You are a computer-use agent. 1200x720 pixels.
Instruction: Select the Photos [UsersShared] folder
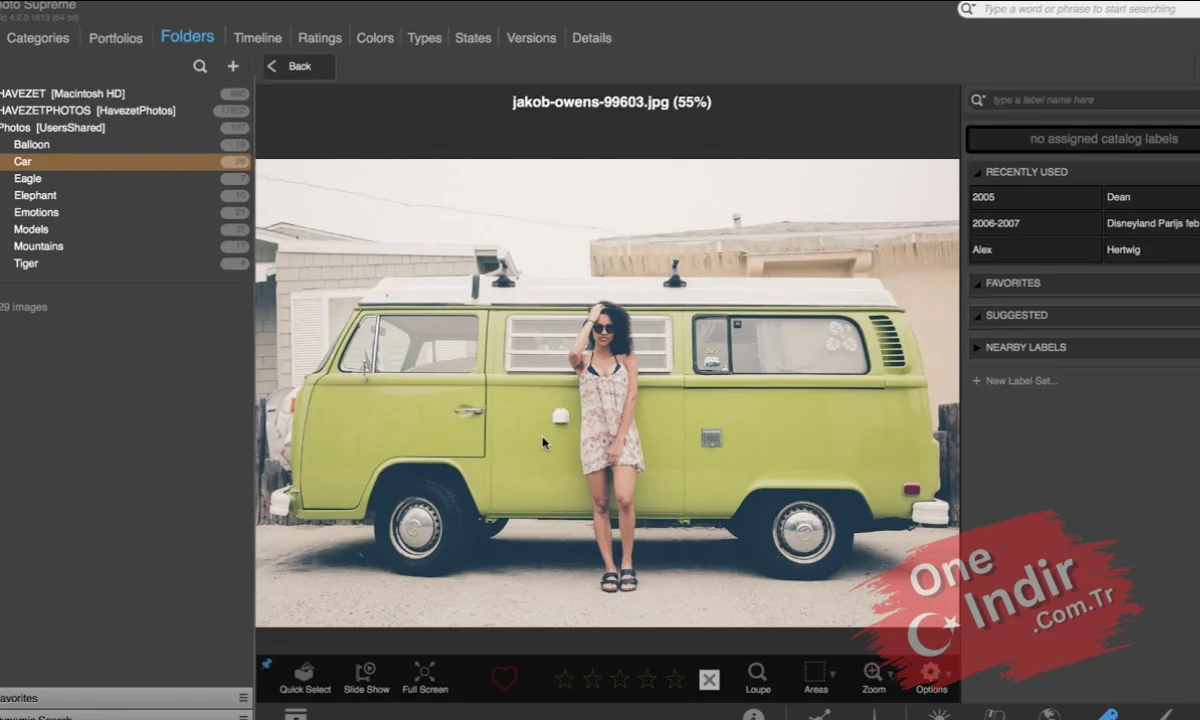click(125, 128)
